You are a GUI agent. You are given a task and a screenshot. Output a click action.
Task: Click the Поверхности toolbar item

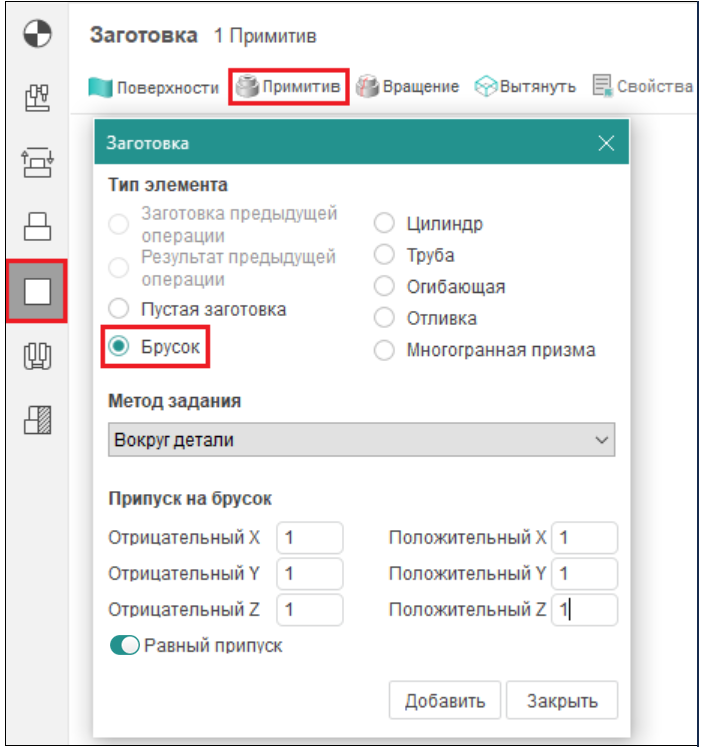click(x=155, y=87)
